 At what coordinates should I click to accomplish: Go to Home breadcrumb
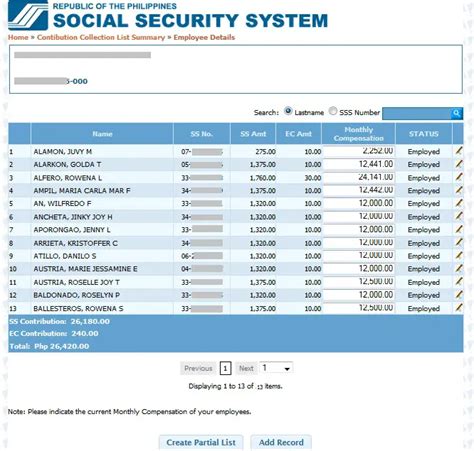(x=18, y=37)
